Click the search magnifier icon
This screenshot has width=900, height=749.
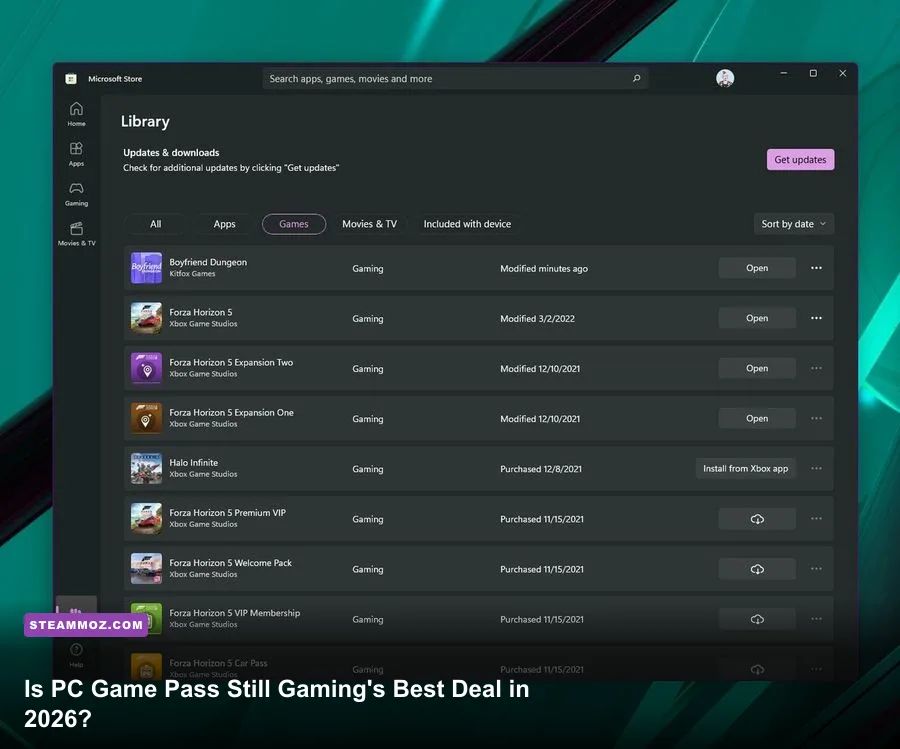click(637, 78)
